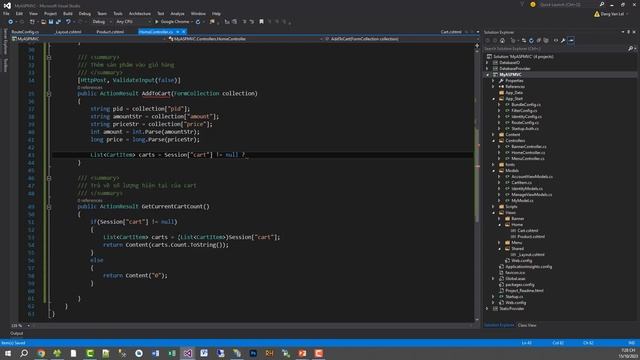The height and width of the screenshot is (360, 640).
Task: Switch to the Product.cshtml tab
Action: pos(110,32)
